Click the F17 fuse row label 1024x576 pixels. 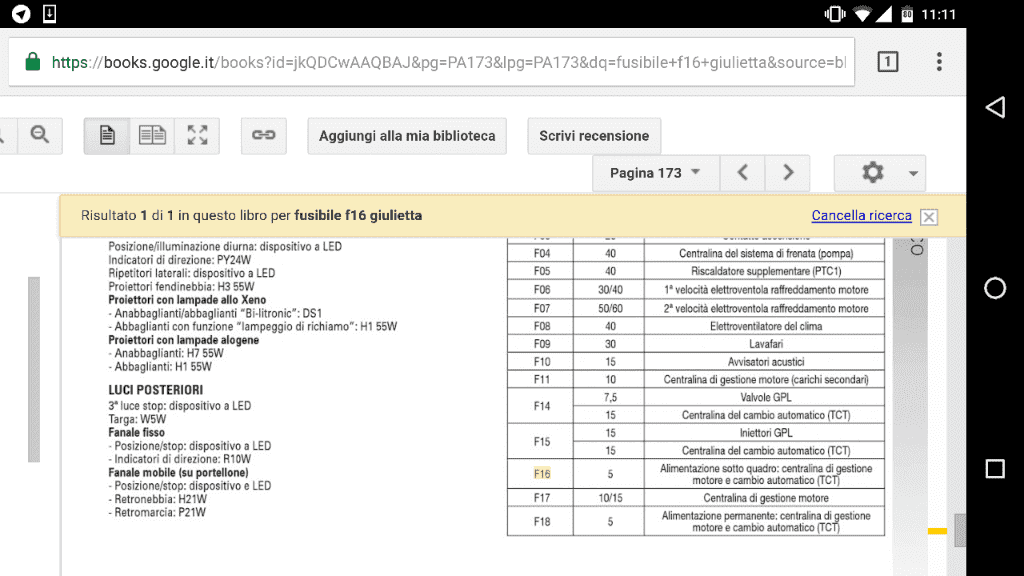click(x=542, y=498)
